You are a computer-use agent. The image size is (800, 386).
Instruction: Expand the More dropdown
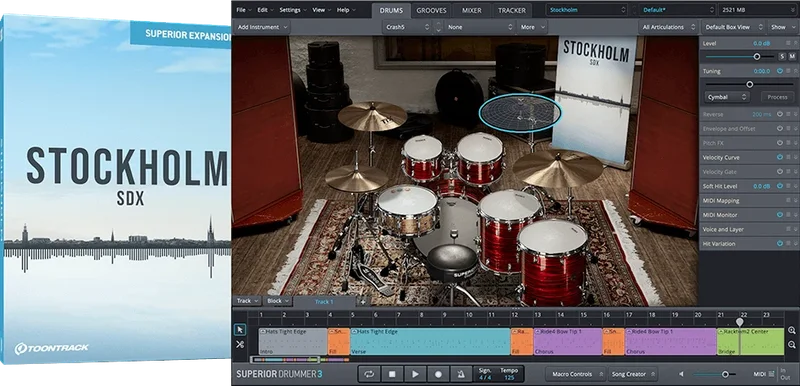coord(532,27)
